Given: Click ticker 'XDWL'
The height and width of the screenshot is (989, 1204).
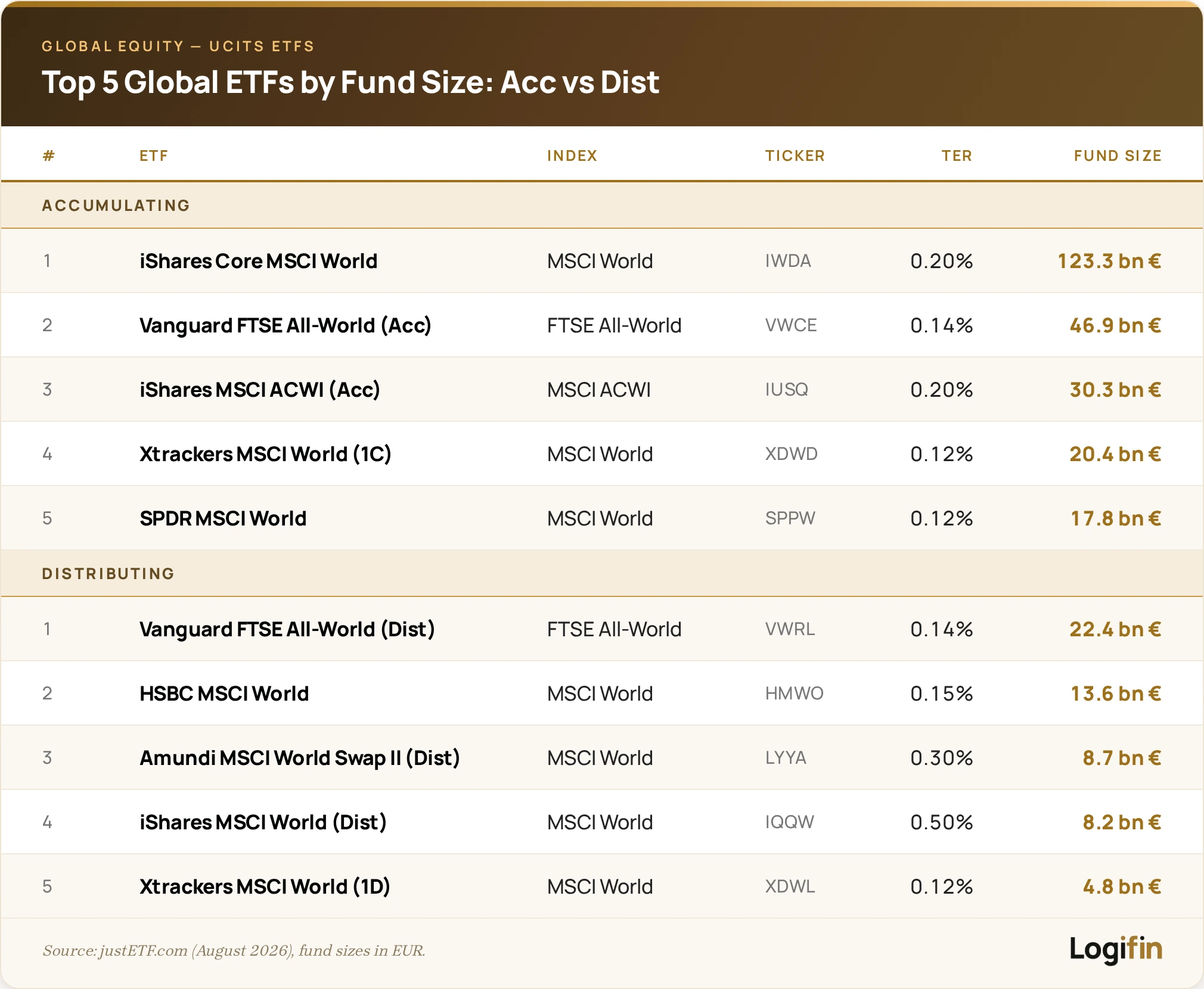Looking at the screenshot, I should (x=790, y=887).
